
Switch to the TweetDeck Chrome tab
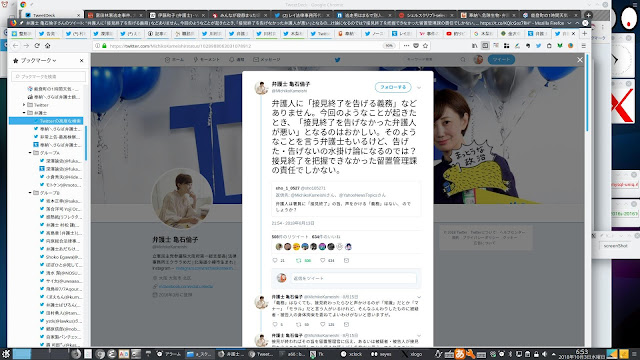pos(52,15)
